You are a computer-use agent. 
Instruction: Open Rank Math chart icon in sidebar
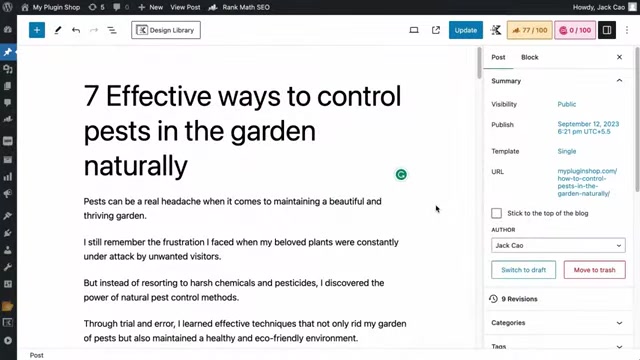(x=8, y=119)
